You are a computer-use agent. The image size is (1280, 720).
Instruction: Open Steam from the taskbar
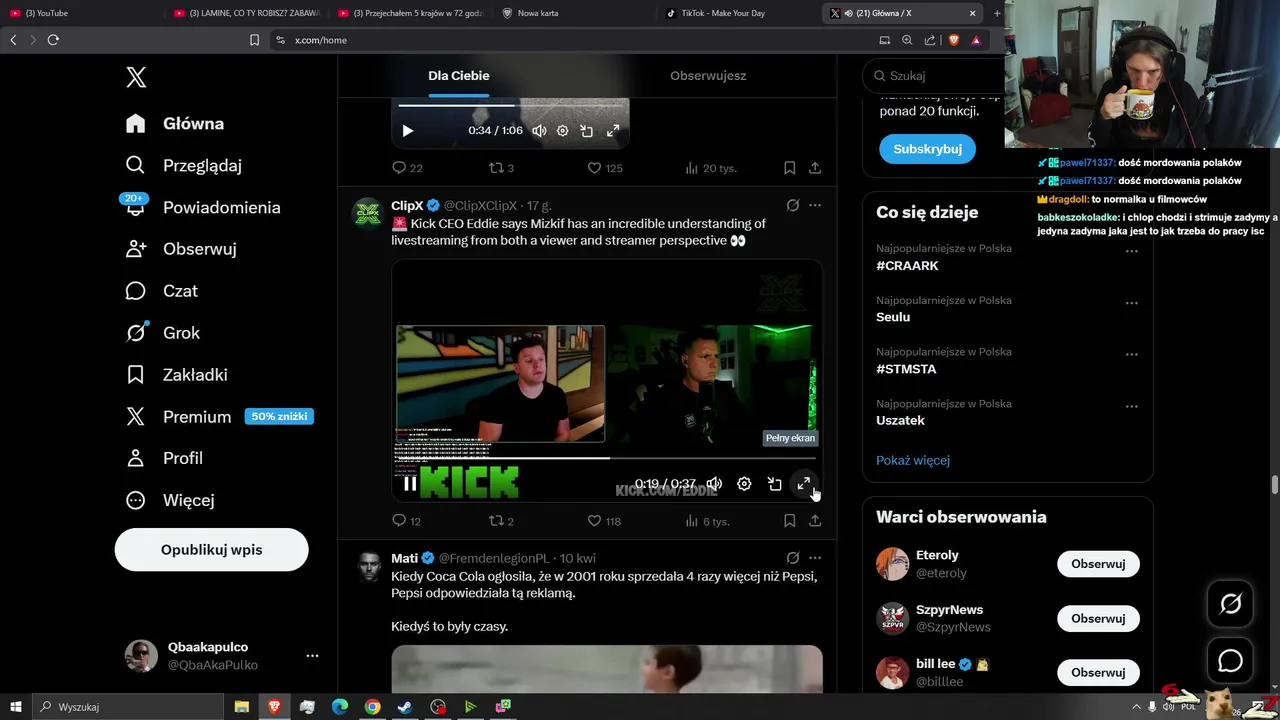tap(405, 707)
